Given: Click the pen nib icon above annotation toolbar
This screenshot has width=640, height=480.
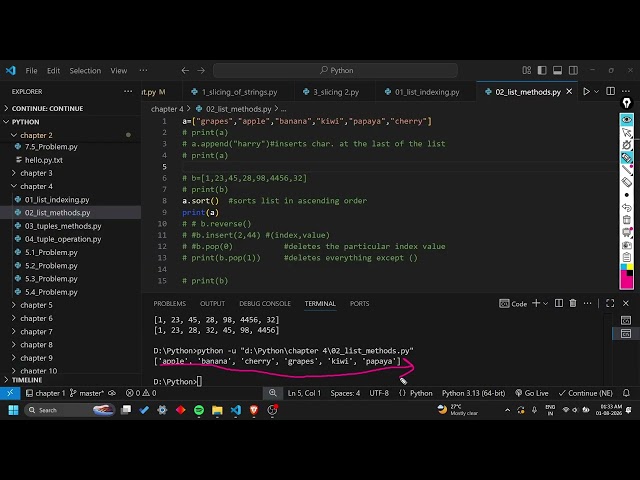Looking at the screenshot, I should 627,103.
